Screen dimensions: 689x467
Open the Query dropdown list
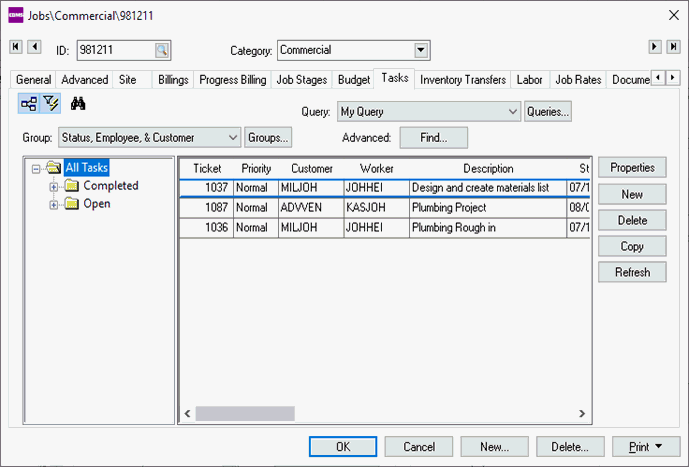[513, 112]
